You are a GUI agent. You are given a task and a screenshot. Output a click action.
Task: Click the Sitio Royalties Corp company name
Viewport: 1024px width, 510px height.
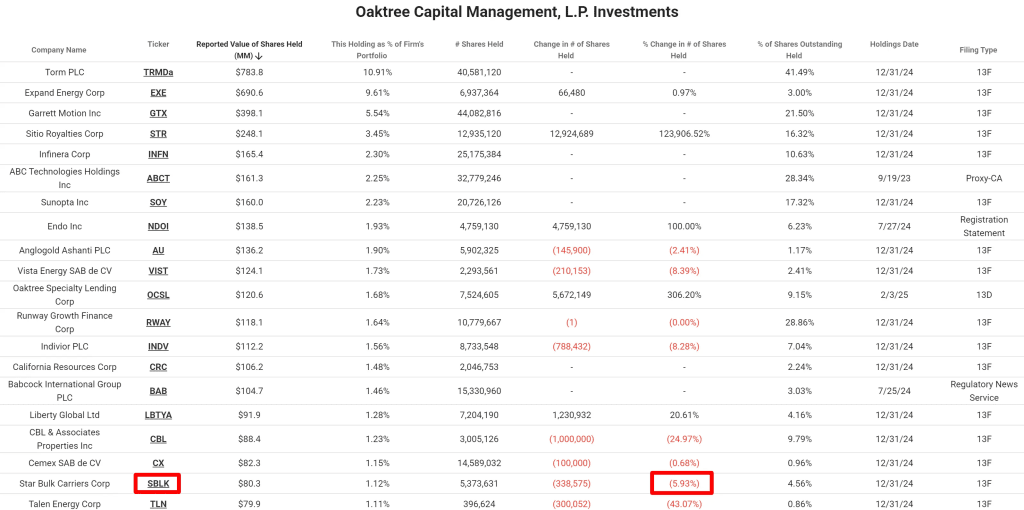point(65,134)
